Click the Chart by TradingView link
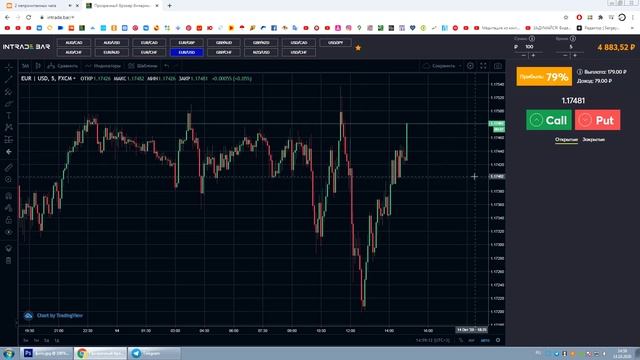640x360 pixels. coord(54,316)
